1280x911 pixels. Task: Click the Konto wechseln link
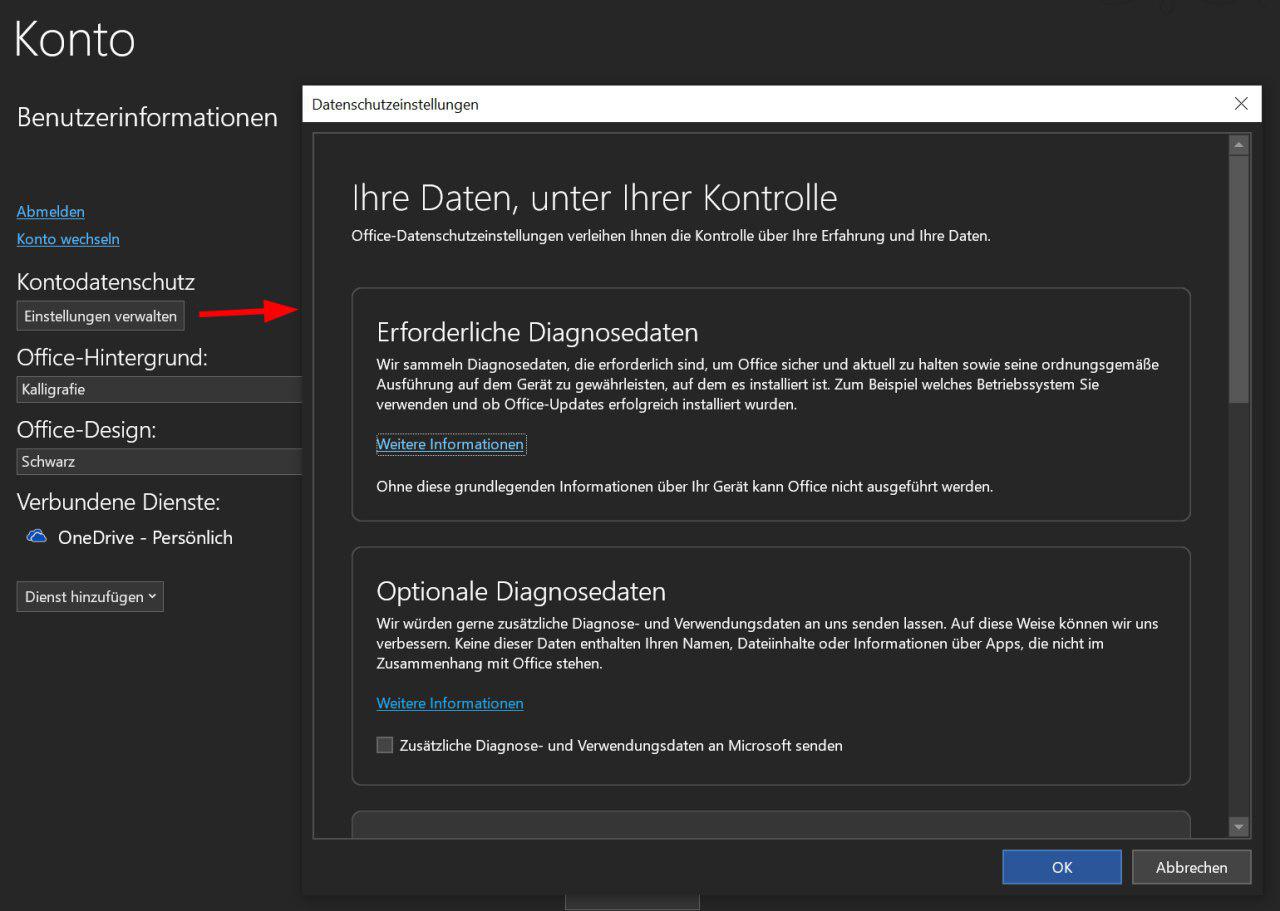pos(68,239)
